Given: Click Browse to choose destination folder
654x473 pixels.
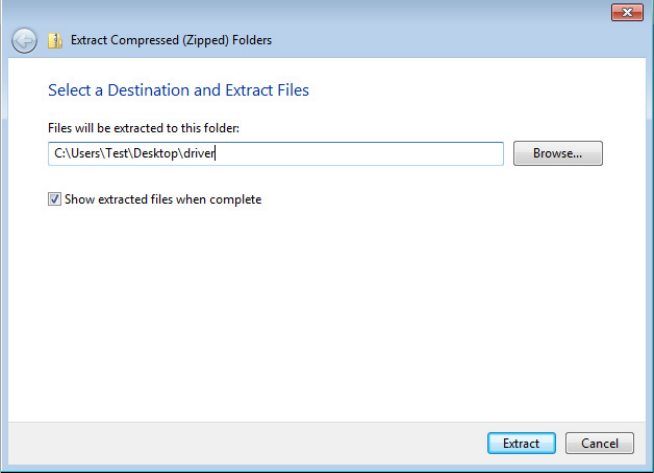Looking at the screenshot, I should (557, 153).
